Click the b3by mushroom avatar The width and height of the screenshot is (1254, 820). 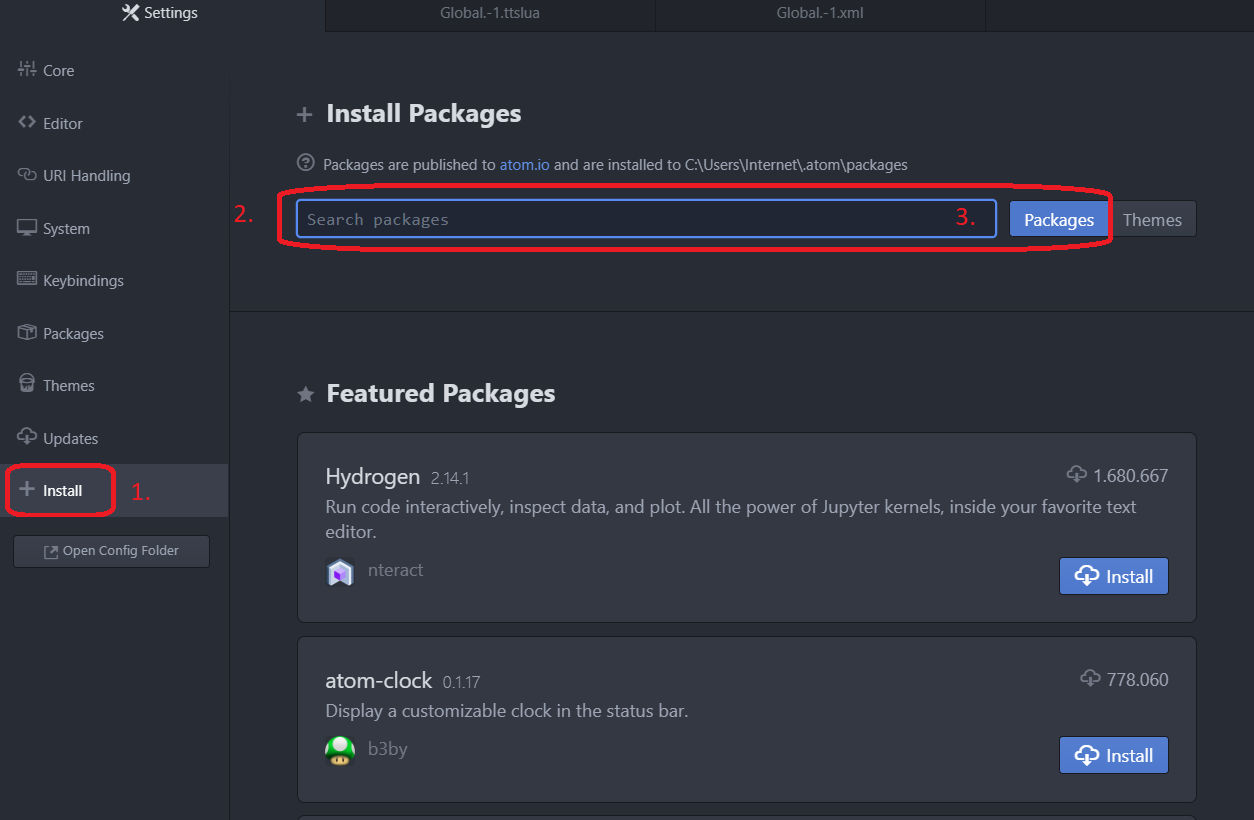point(340,749)
